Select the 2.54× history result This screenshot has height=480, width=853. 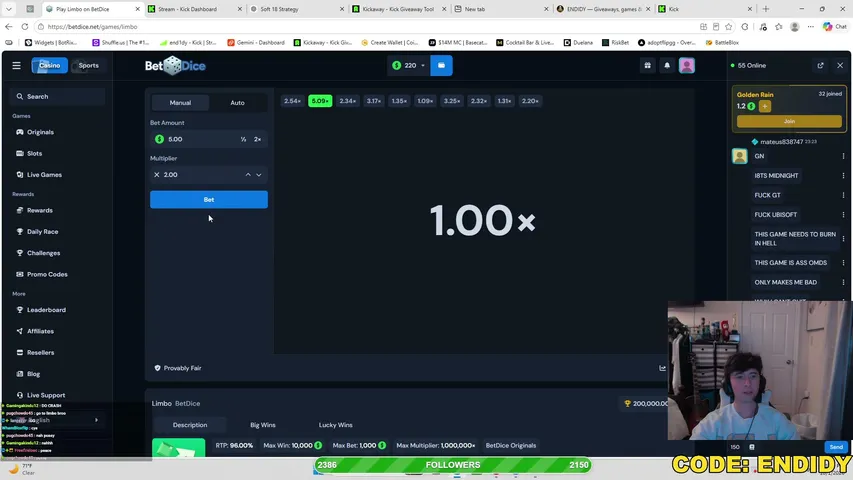(293, 101)
